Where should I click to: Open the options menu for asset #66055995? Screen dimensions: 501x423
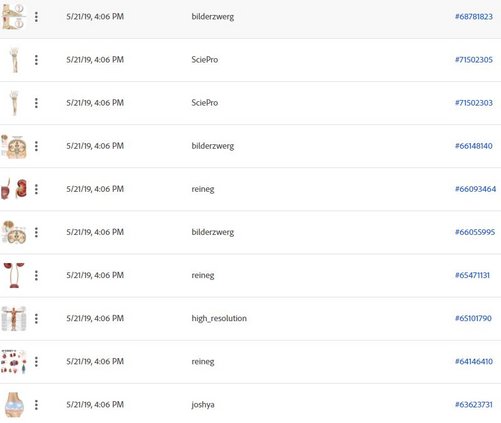pos(36,232)
